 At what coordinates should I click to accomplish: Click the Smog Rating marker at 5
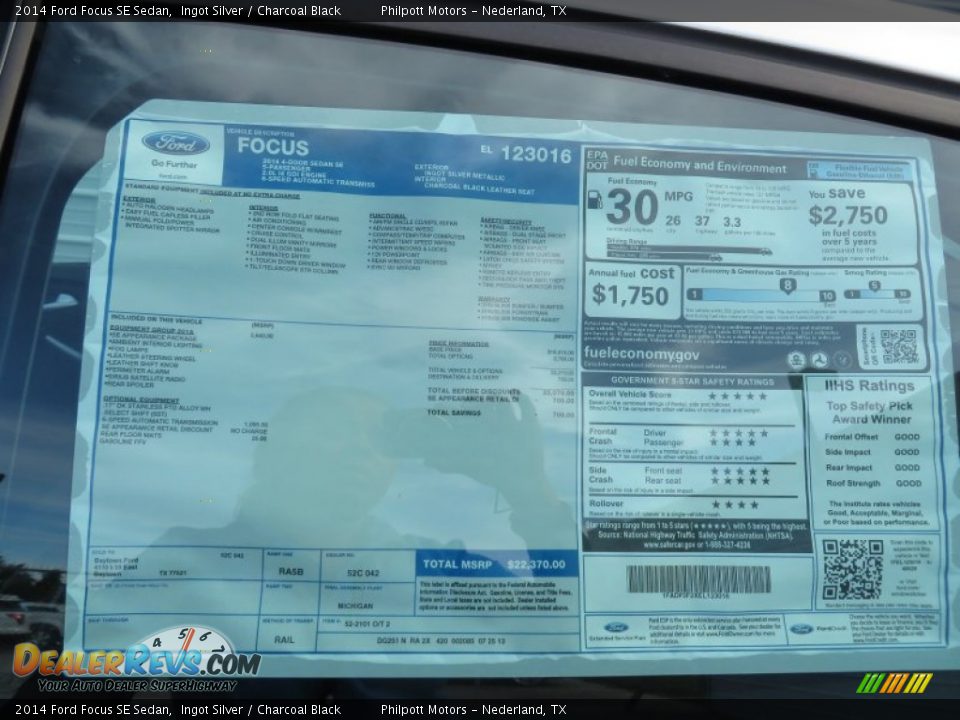(x=873, y=285)
